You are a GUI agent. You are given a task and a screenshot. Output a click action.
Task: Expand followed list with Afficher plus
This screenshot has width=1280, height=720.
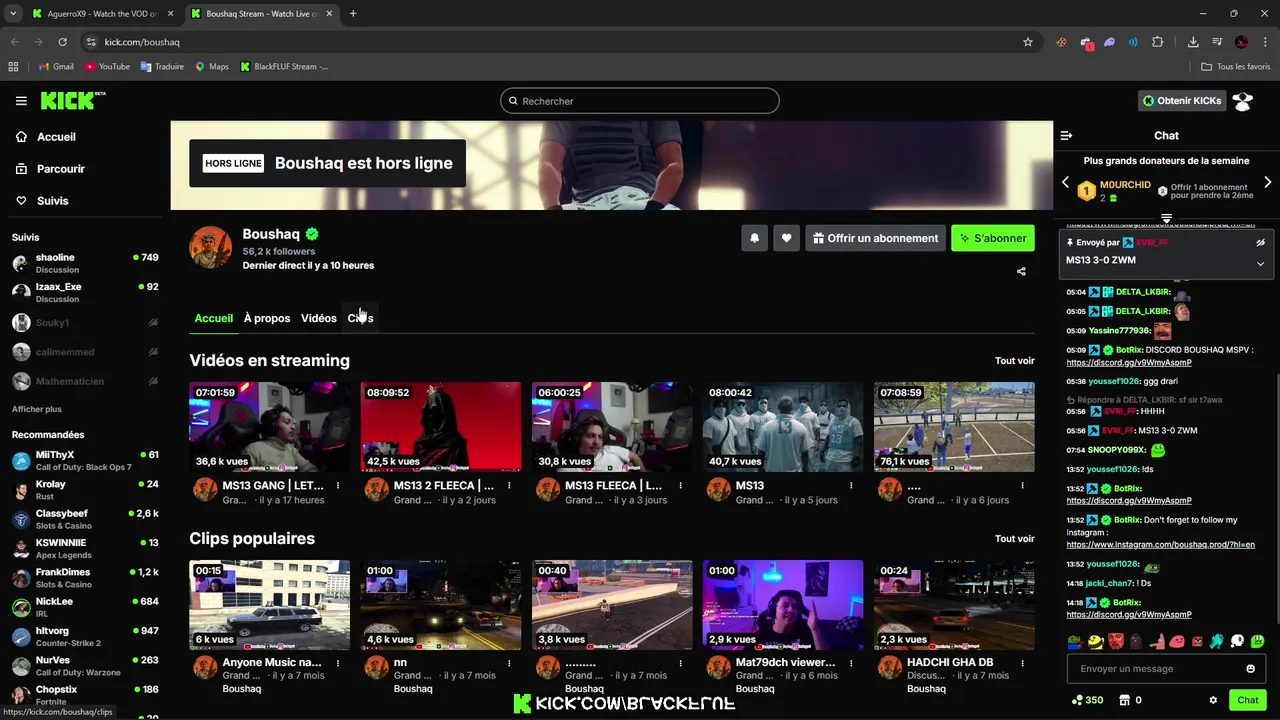click(x=37, y=409)
